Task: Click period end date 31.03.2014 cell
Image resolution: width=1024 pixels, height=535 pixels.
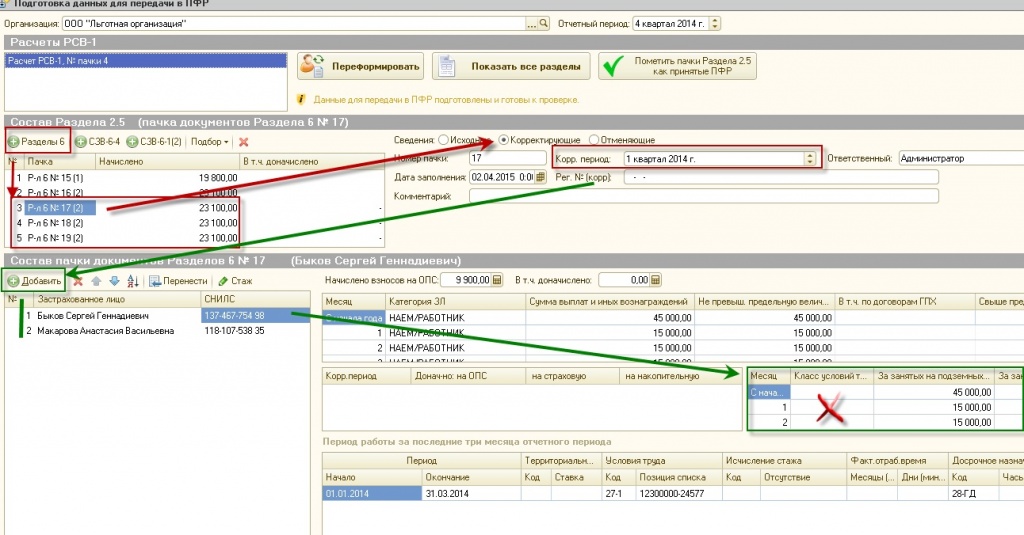Action: point(472,493)
